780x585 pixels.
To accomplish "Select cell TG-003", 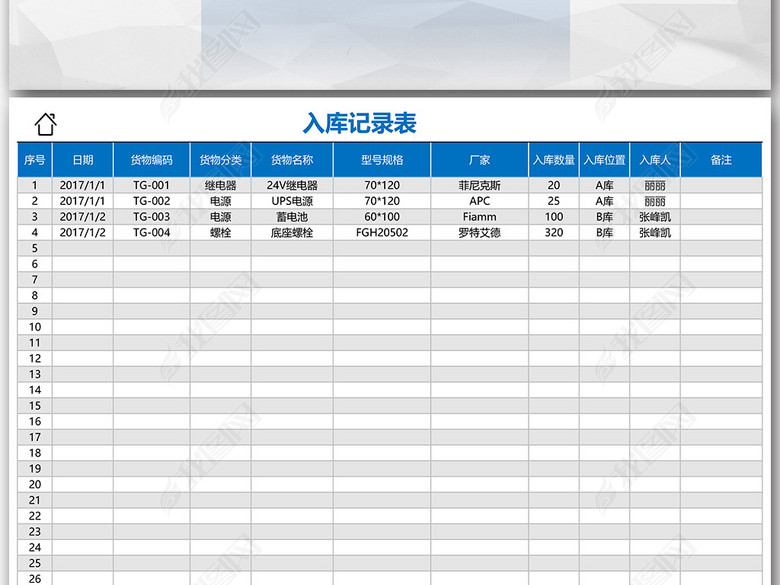I will tap(152, 217).
